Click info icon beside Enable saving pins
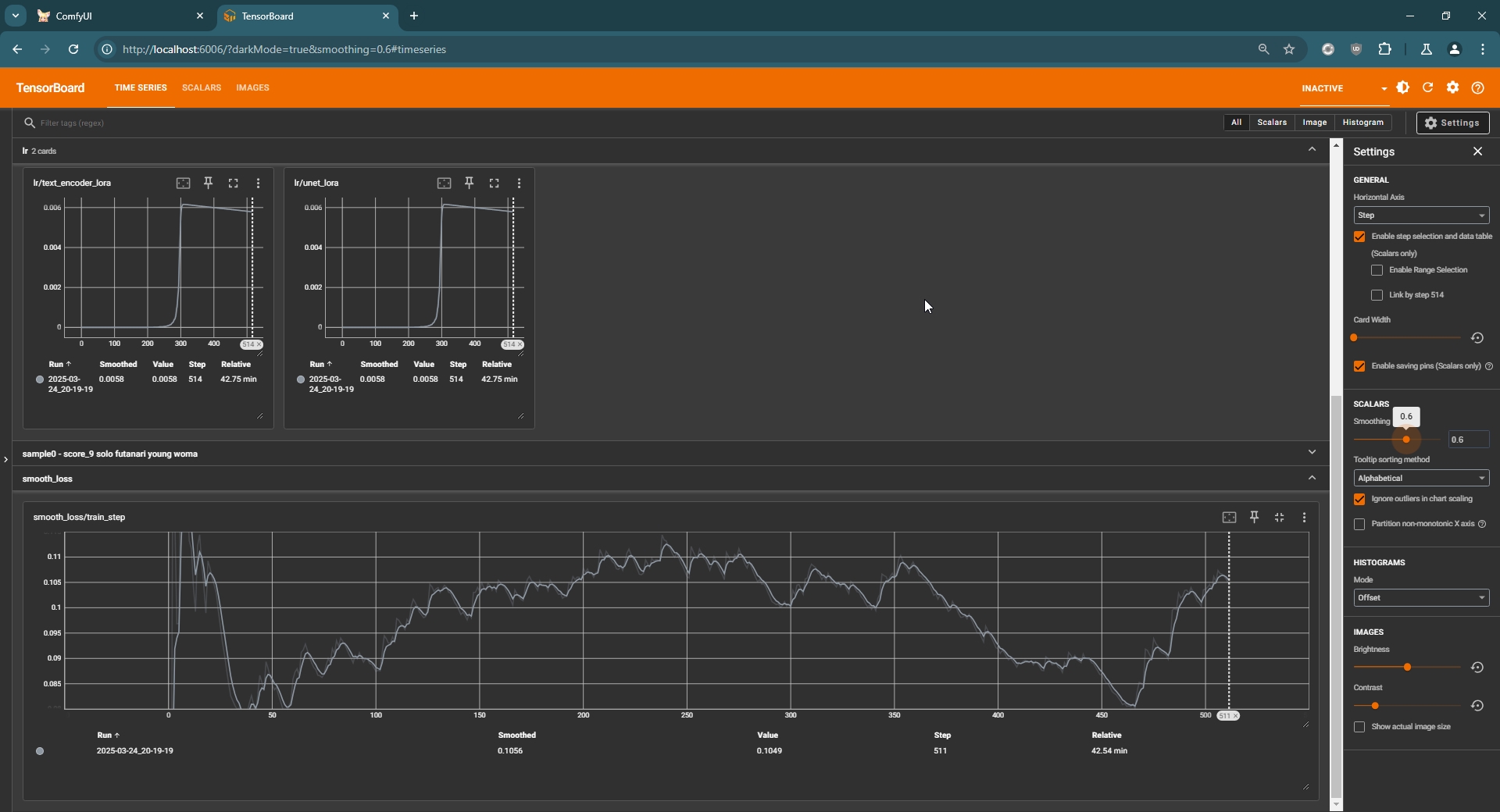This screenshot has height=812, width=1500. click(x=1488, y=366)
